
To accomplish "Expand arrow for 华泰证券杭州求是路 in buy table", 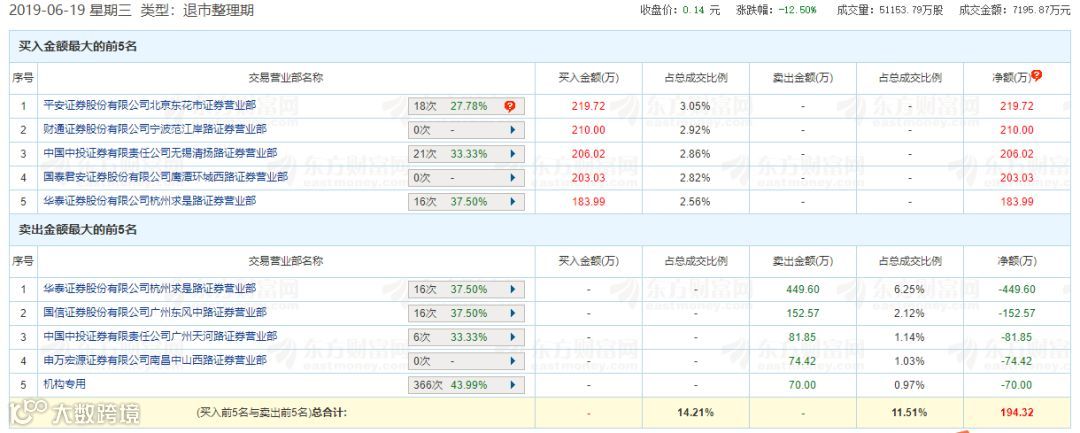I will tap(512, 202).
